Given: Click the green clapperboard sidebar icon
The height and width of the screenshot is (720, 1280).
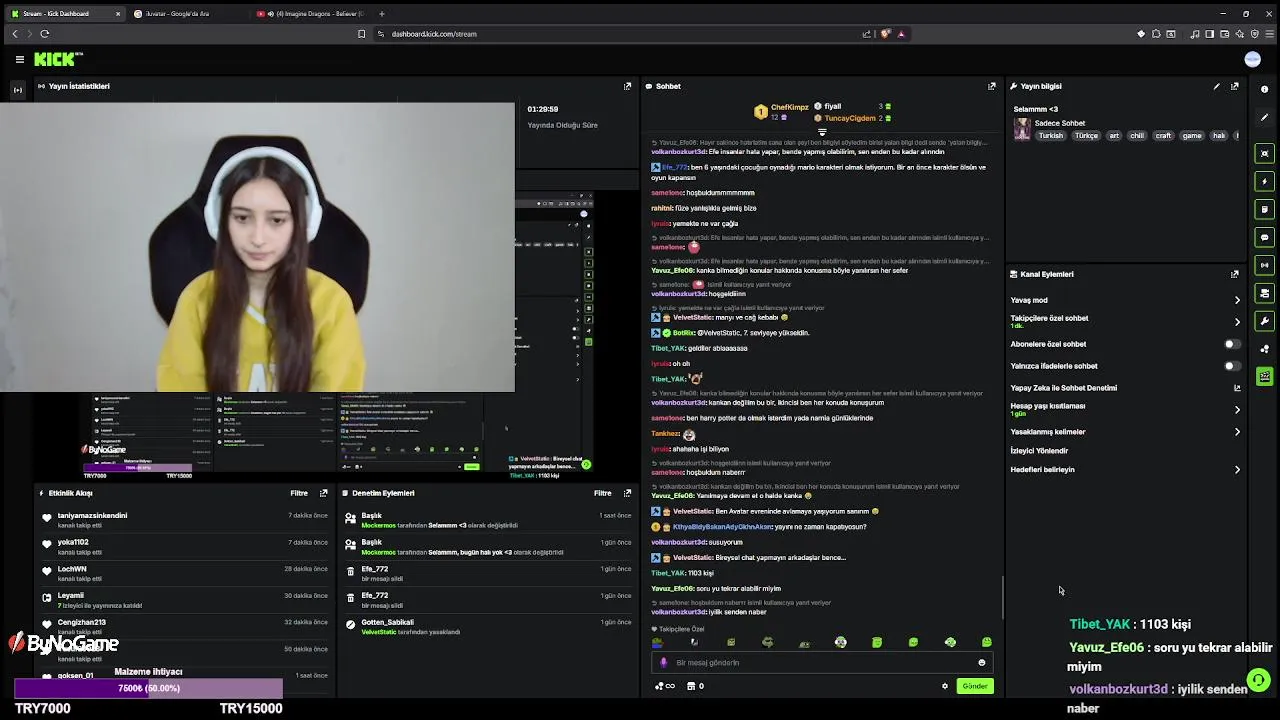Looking at the screenshot, I should point(1265,377).
